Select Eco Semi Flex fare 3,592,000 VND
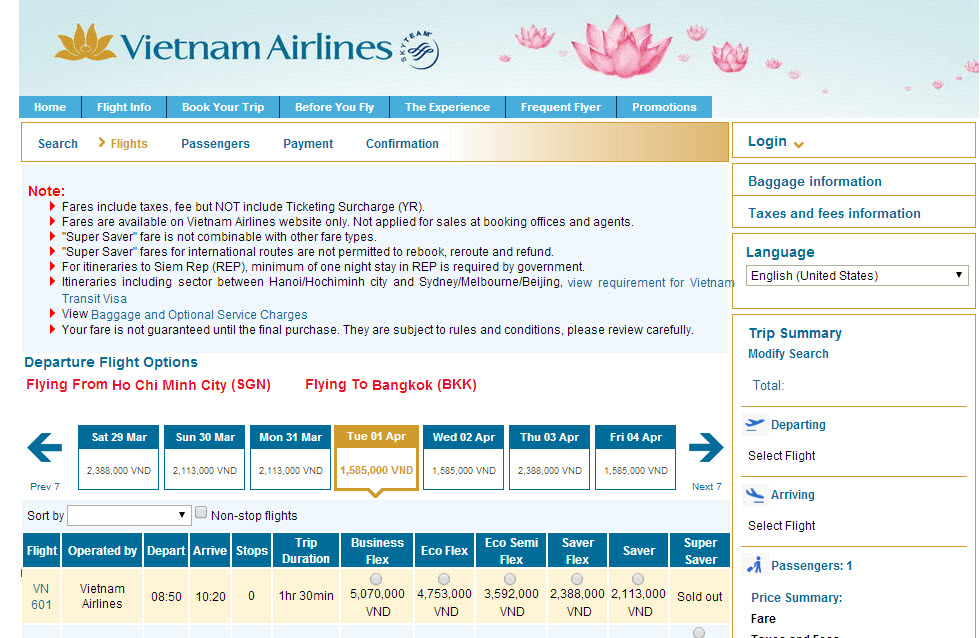The image size is (980, 638). [x=510, y=579]
